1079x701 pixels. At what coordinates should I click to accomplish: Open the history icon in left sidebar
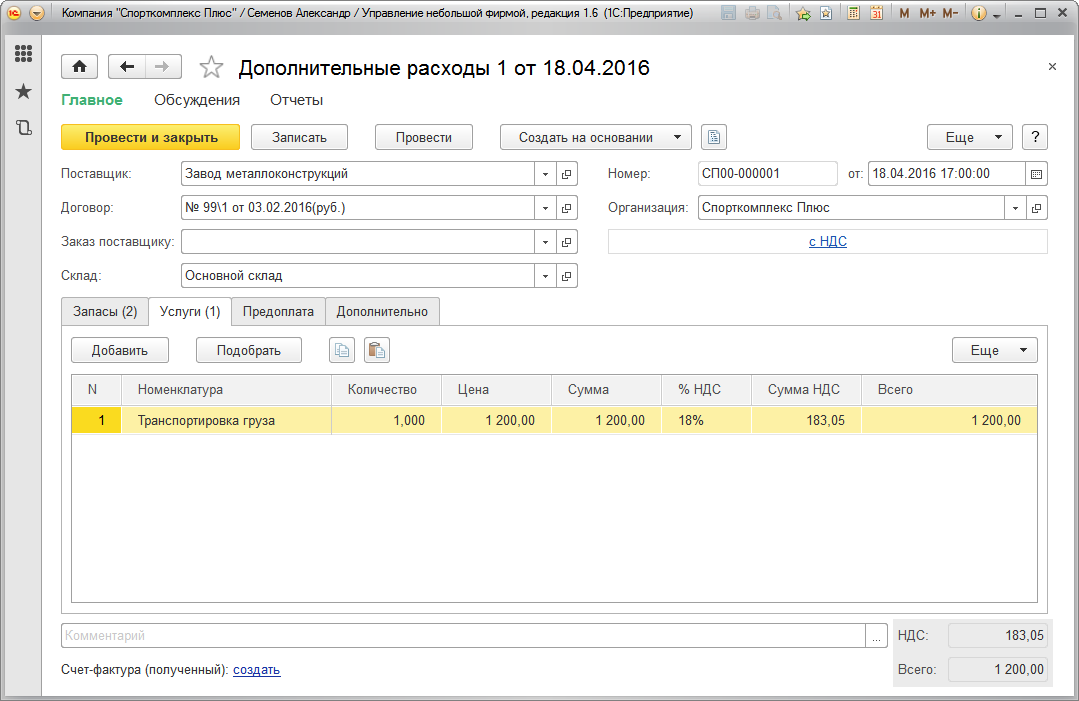click(x=23, y=128)
